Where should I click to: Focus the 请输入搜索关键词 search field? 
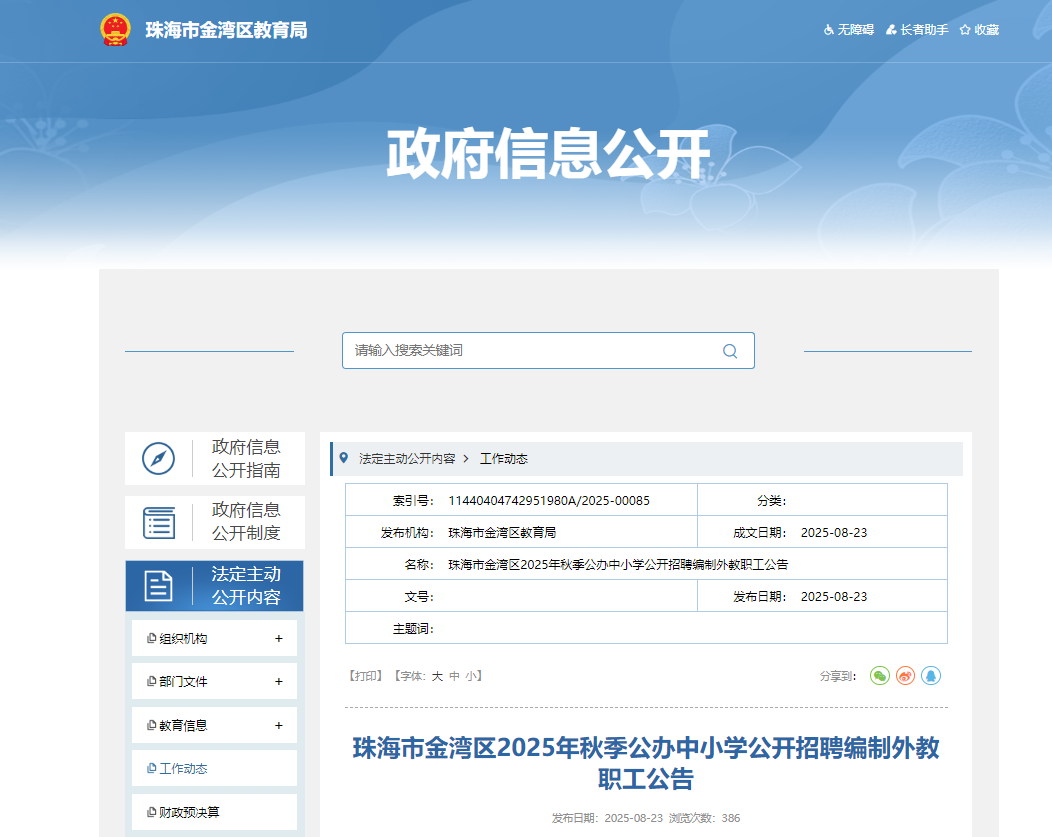(x=548, y=350)
